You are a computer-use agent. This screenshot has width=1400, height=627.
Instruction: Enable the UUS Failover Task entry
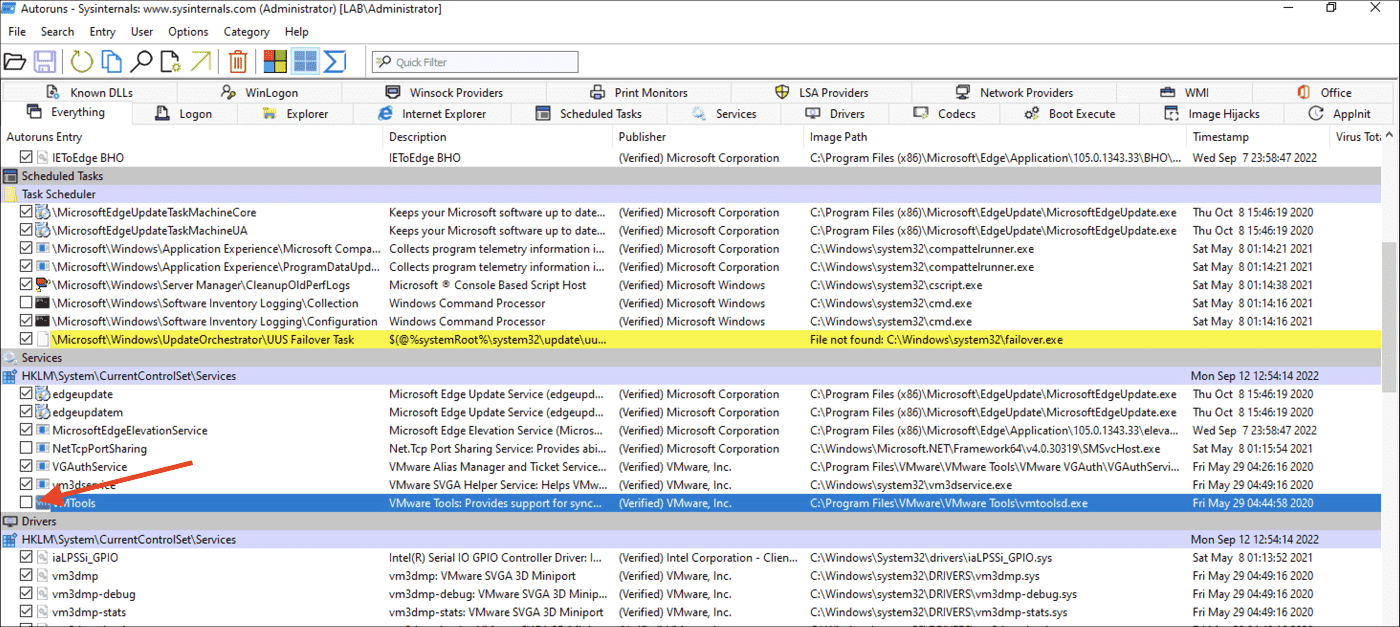(25, 339)
